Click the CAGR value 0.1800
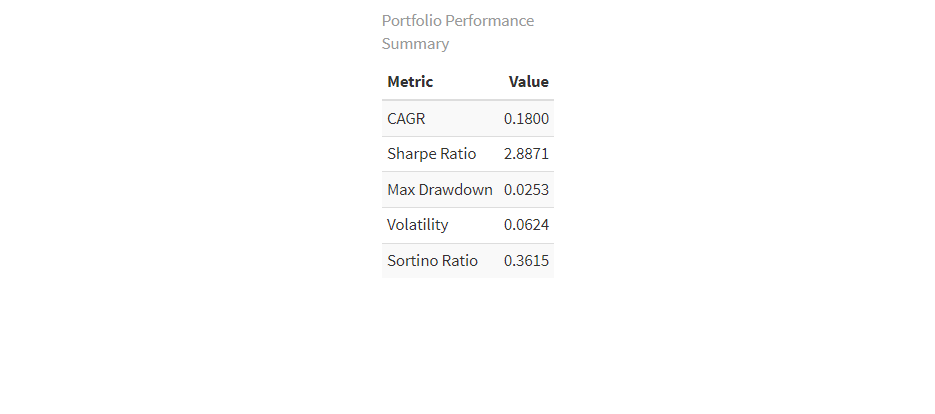This screenshot has width=935, height=414. tap(526, 119)
